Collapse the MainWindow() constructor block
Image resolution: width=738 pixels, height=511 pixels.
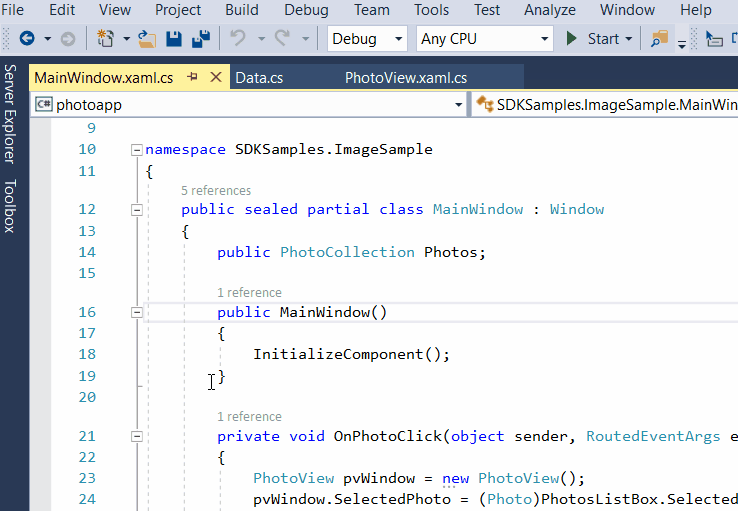tap(136, 312)
